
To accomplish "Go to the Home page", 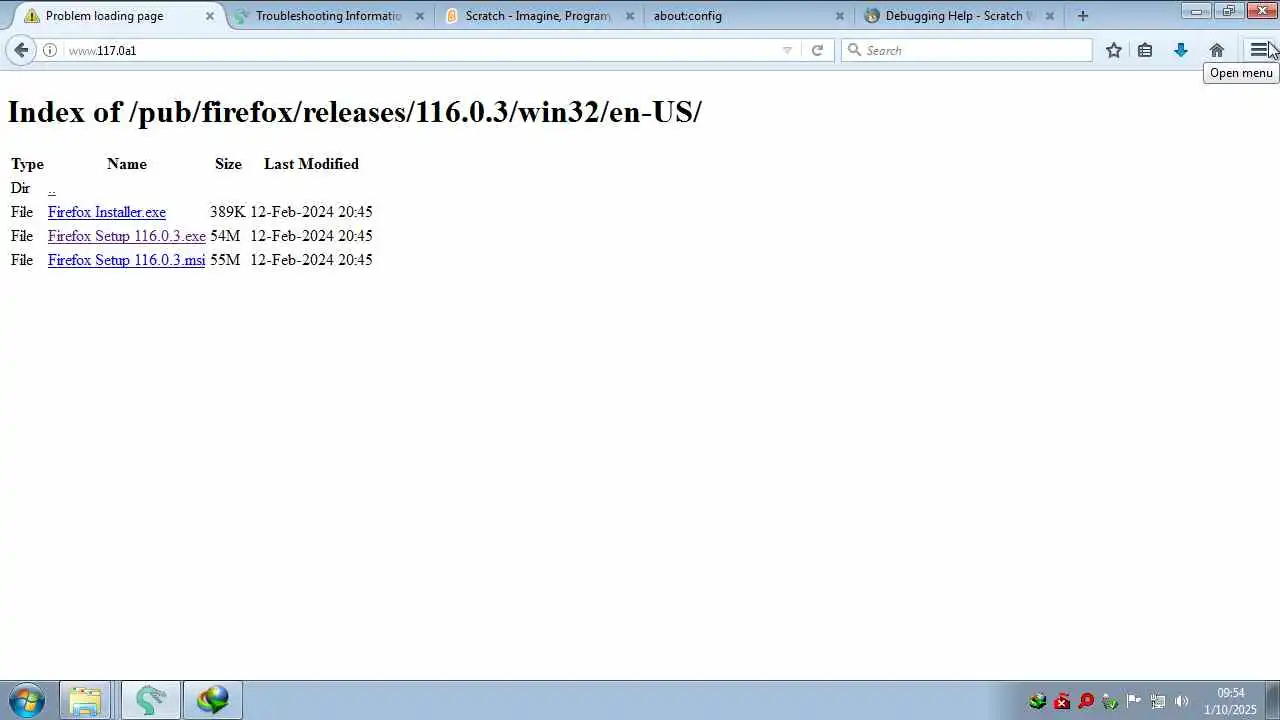I will click(x=1217, y=50).
